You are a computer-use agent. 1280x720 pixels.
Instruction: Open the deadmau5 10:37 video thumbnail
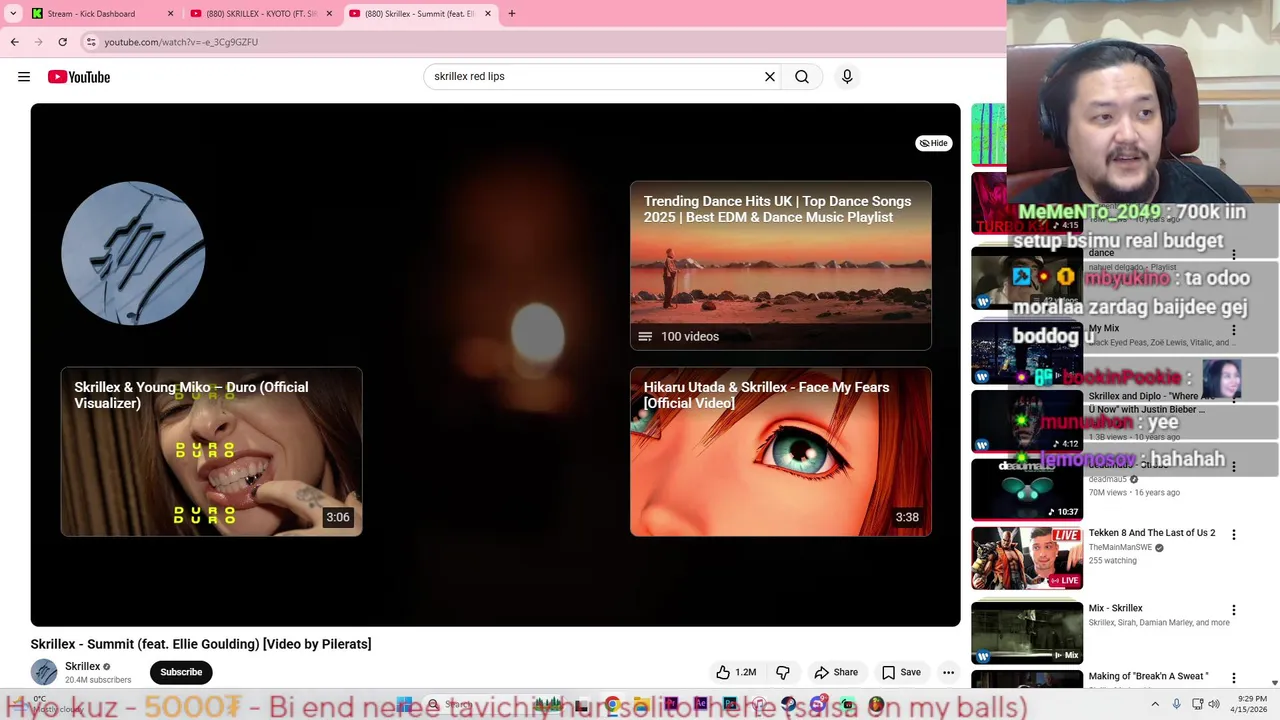tap(1027, 490)
